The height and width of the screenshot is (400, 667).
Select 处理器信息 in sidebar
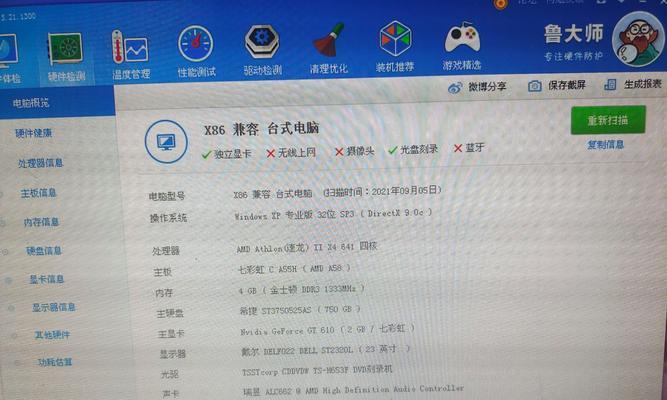(x=40, y=163)
